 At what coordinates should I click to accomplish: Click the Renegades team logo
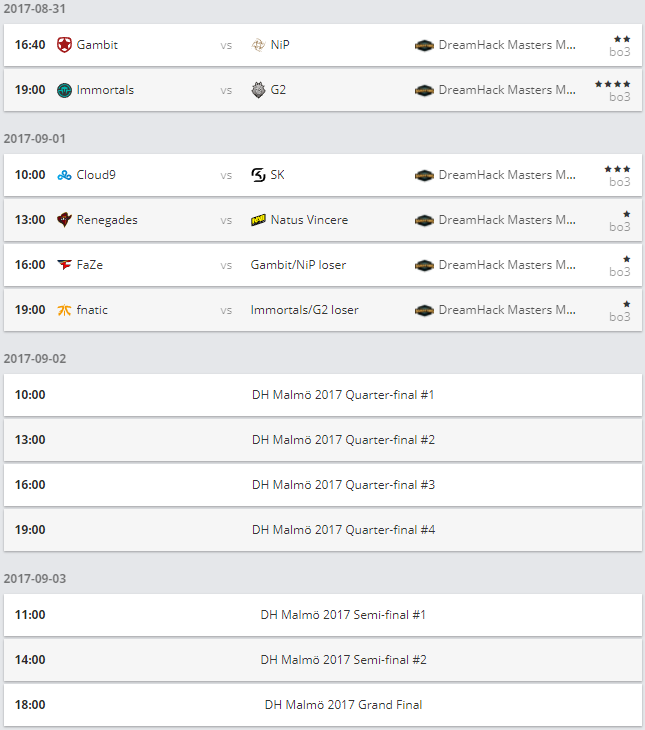tap(65, 220)
